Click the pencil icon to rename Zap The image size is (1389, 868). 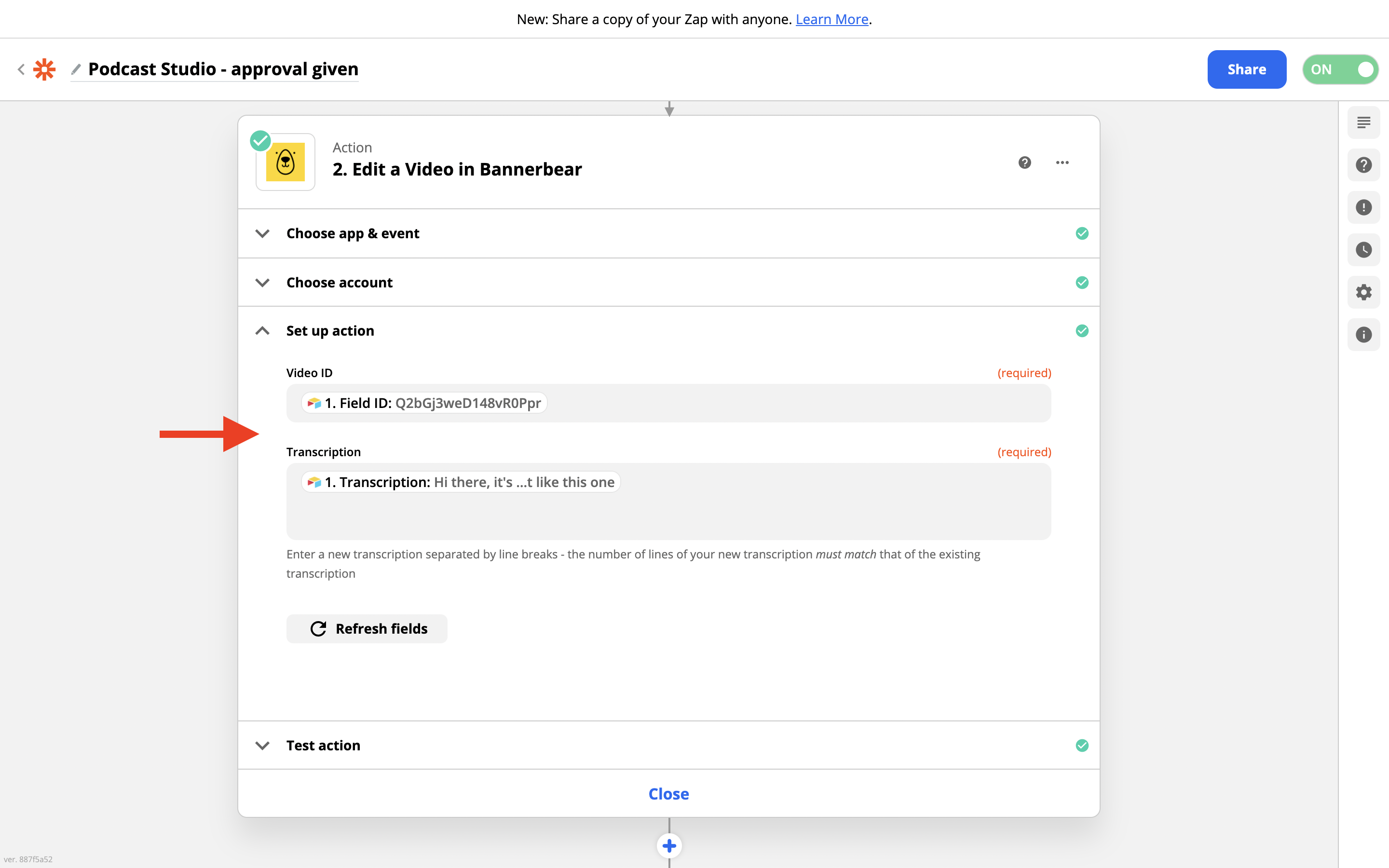[76, 69]
